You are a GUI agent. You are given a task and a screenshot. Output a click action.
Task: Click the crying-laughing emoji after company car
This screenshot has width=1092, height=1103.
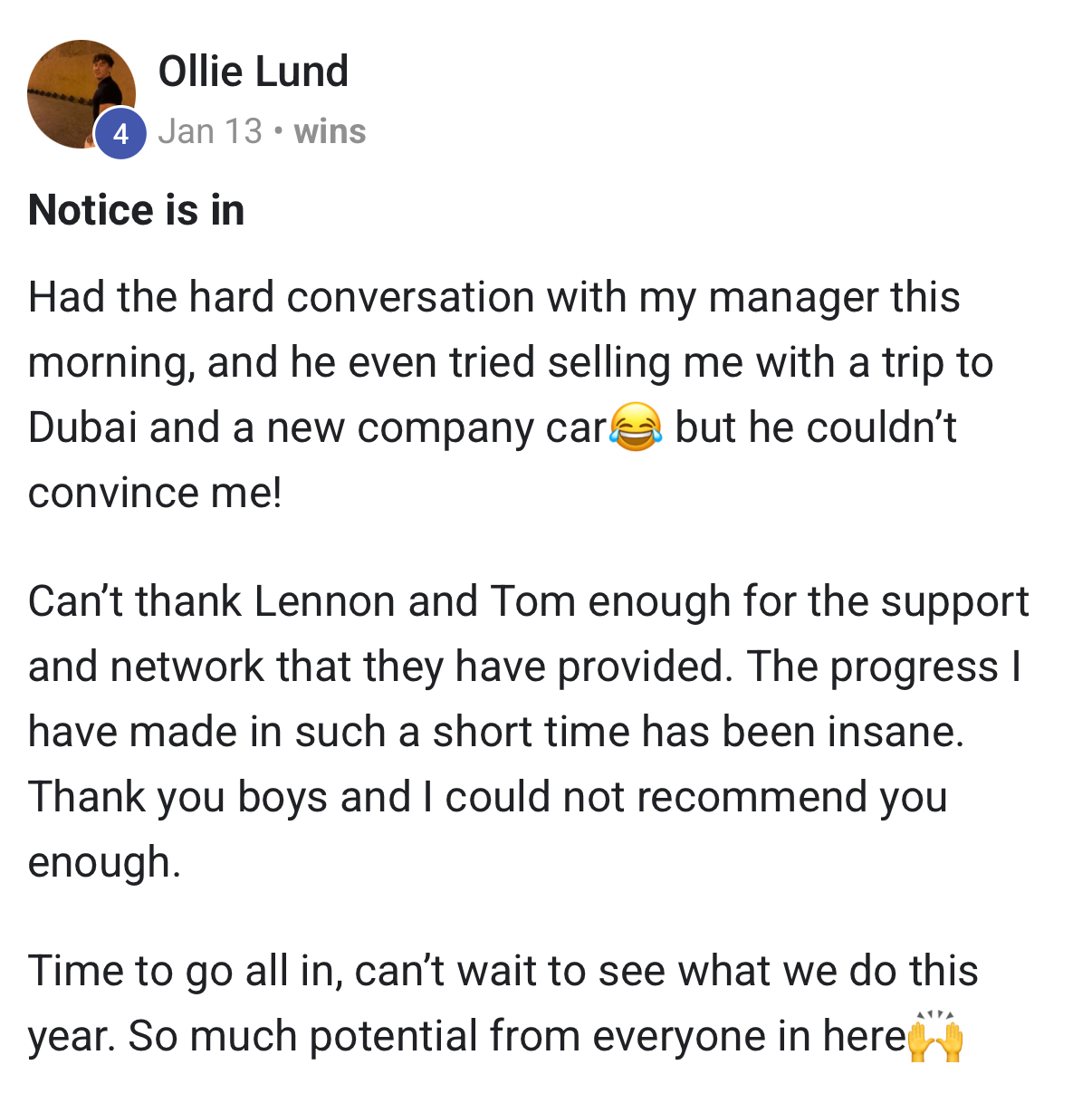[x=636, y=427]
